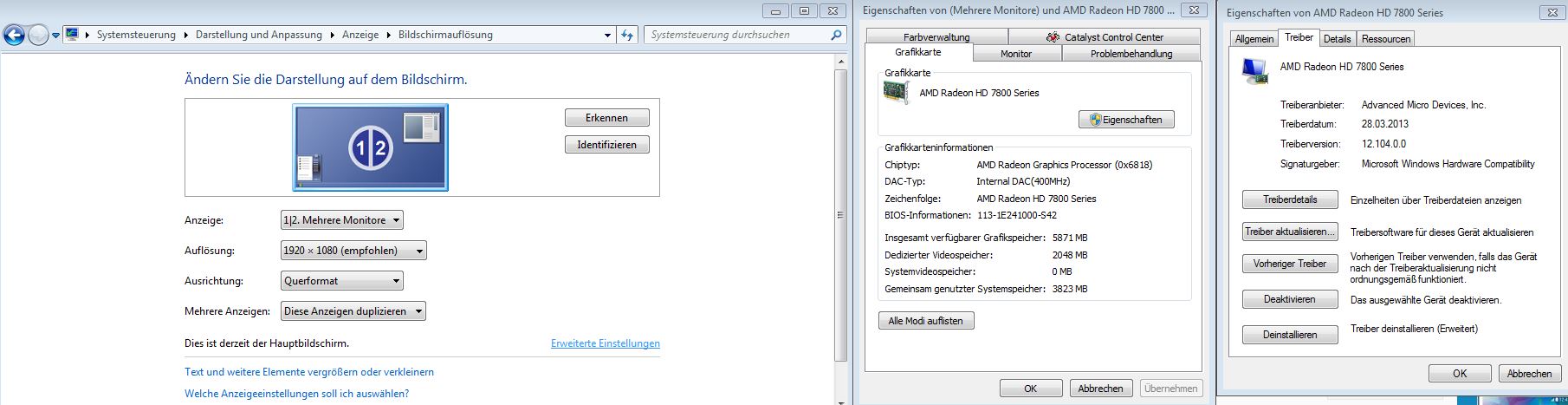This screenshot has width=1568, height=405.
Task: Switch to the Details tab
Action: pyautogui.click(x=1337, y=39)
